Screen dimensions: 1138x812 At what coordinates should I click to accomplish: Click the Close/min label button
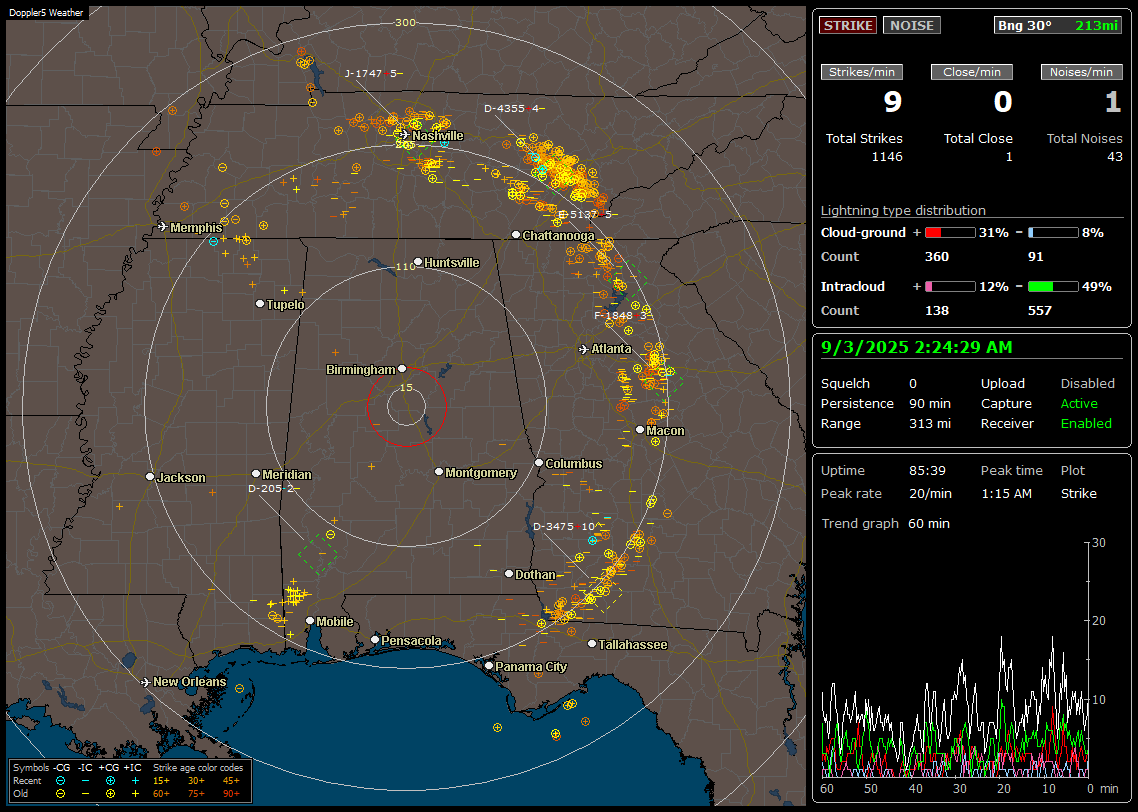[x=972, y=72]
